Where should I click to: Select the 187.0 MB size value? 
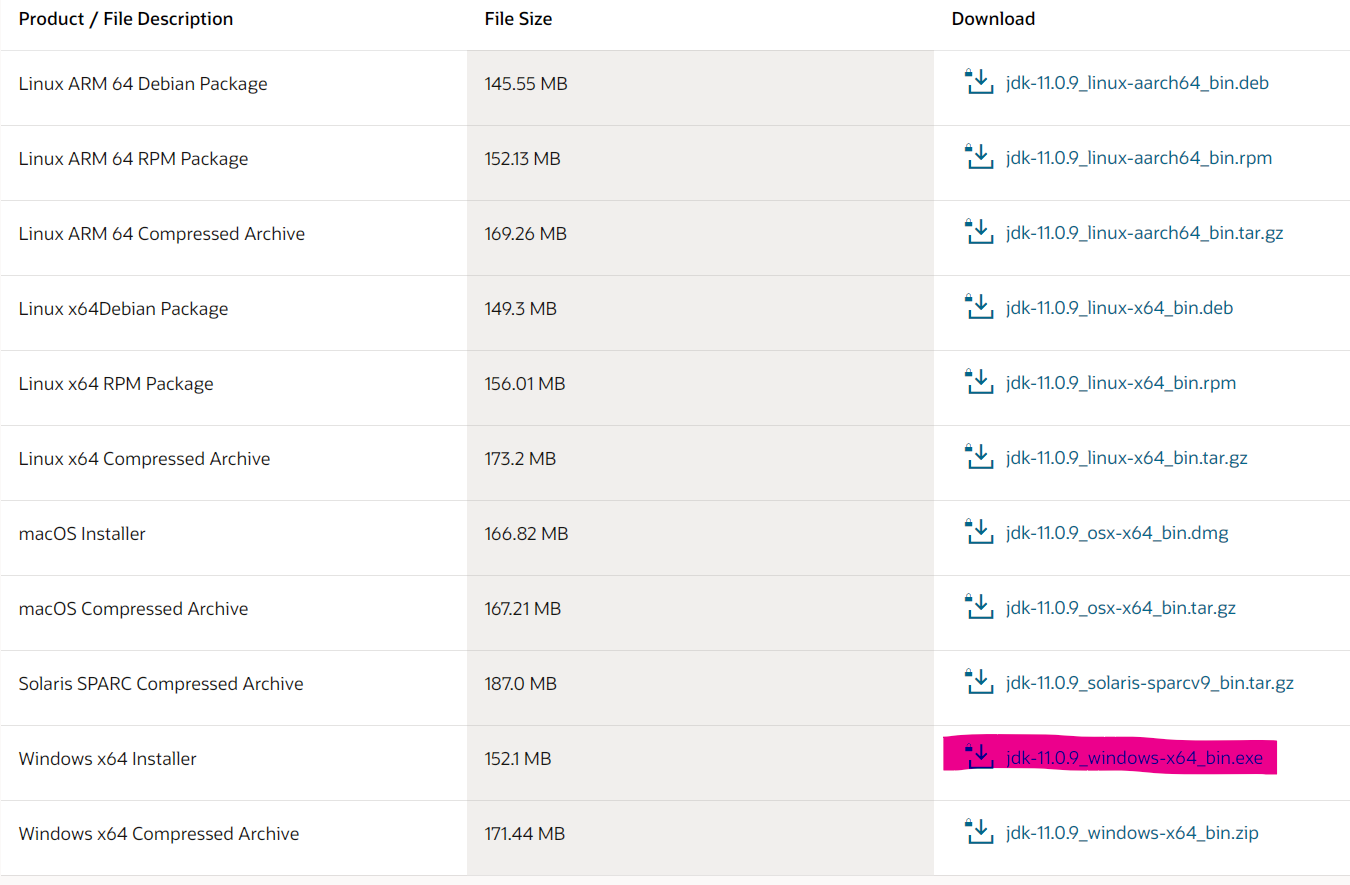pyautogui.click(x=520, y=684)
